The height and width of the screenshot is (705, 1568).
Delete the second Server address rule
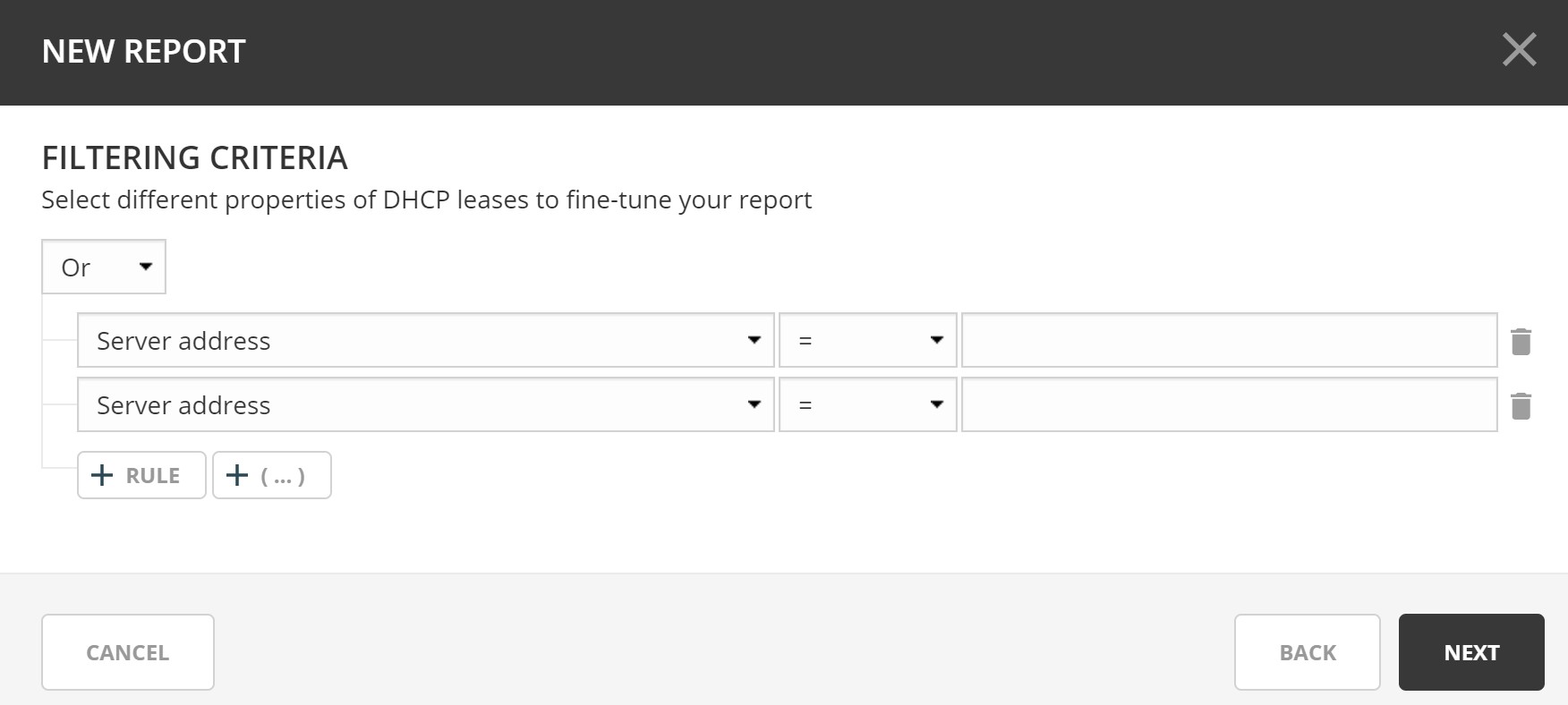click(1521, 406)
